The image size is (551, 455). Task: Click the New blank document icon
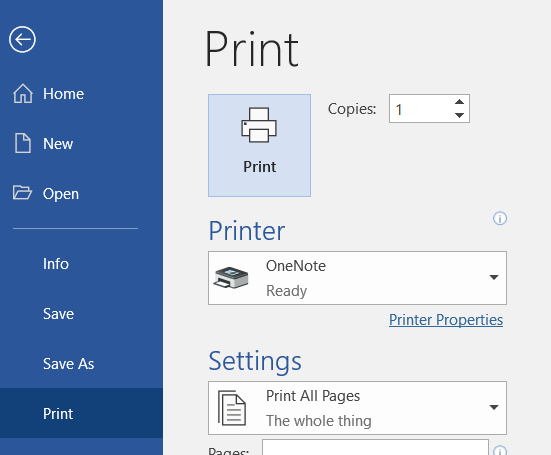pyautogui.click(x=23, y=143)
